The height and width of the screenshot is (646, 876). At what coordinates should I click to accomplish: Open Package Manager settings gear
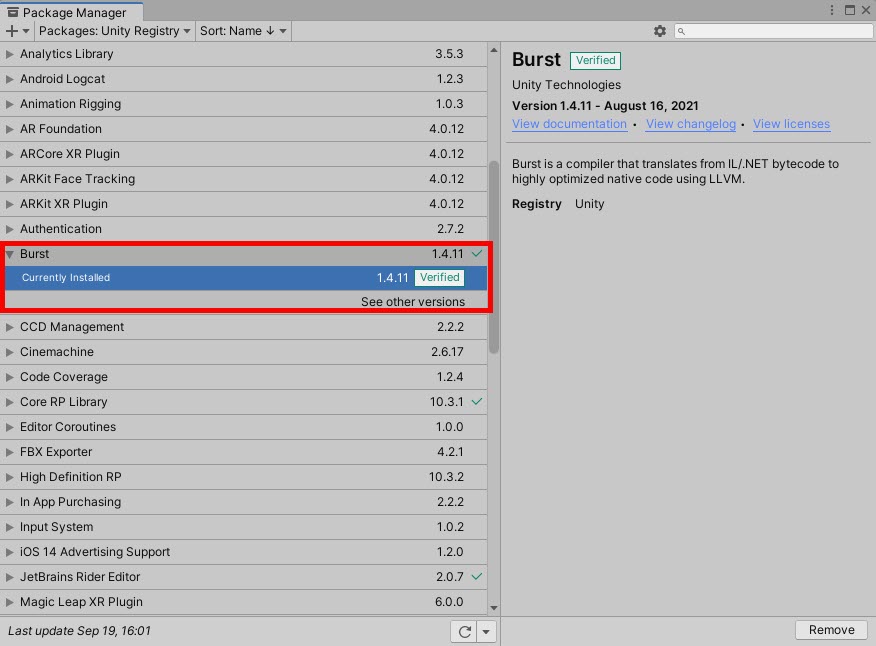(x=660, y=31)
